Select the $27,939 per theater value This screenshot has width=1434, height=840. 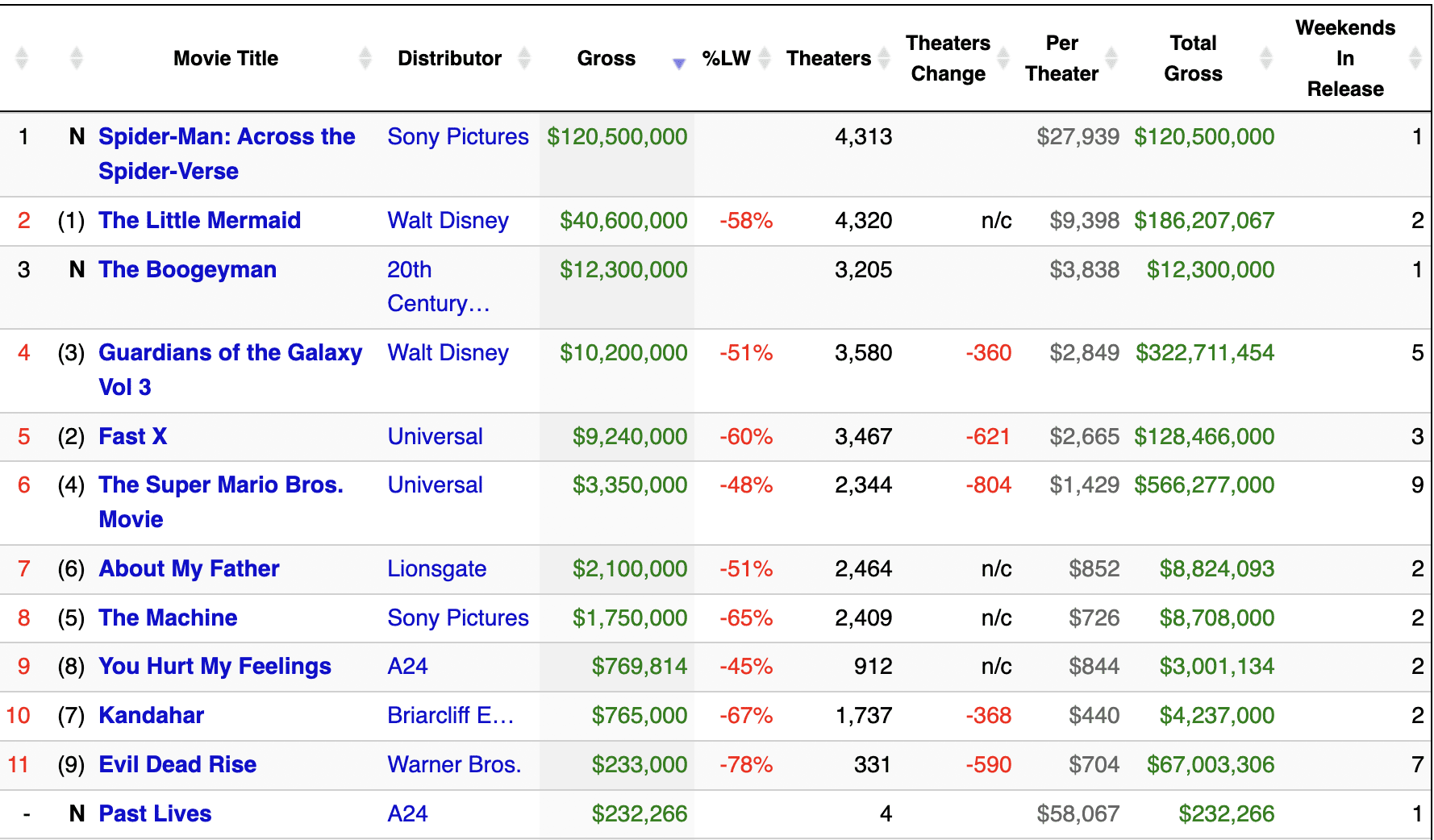click(x=1078, y=137)
